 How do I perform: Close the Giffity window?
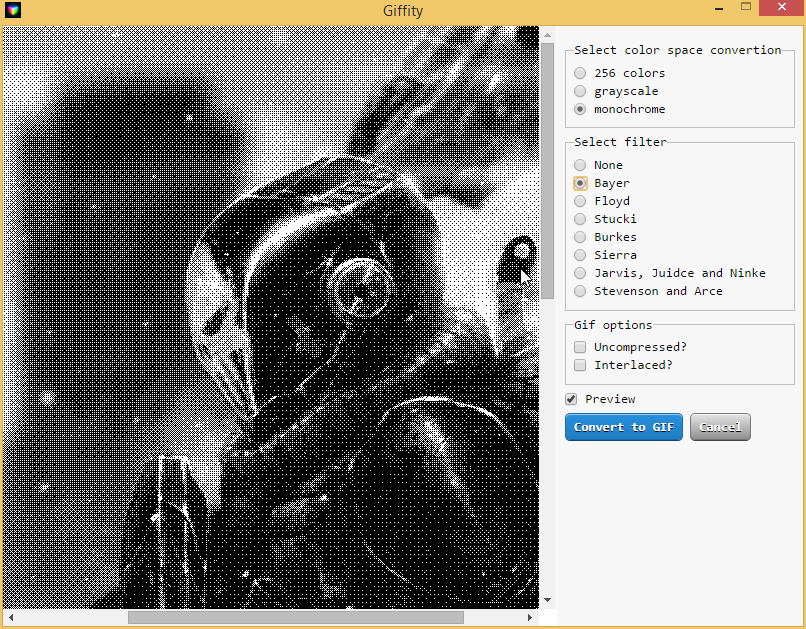[x=782, y=8]
